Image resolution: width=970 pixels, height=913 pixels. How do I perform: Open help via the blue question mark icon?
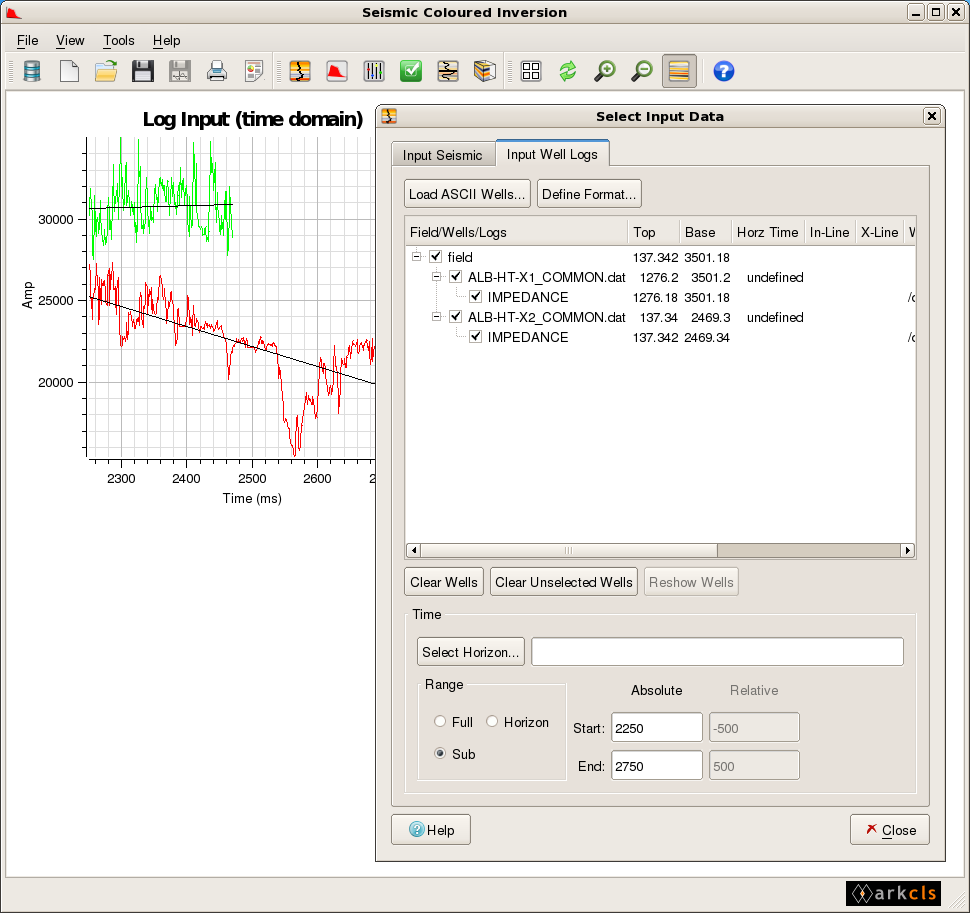pyautogui.click(x=724, y=71)
